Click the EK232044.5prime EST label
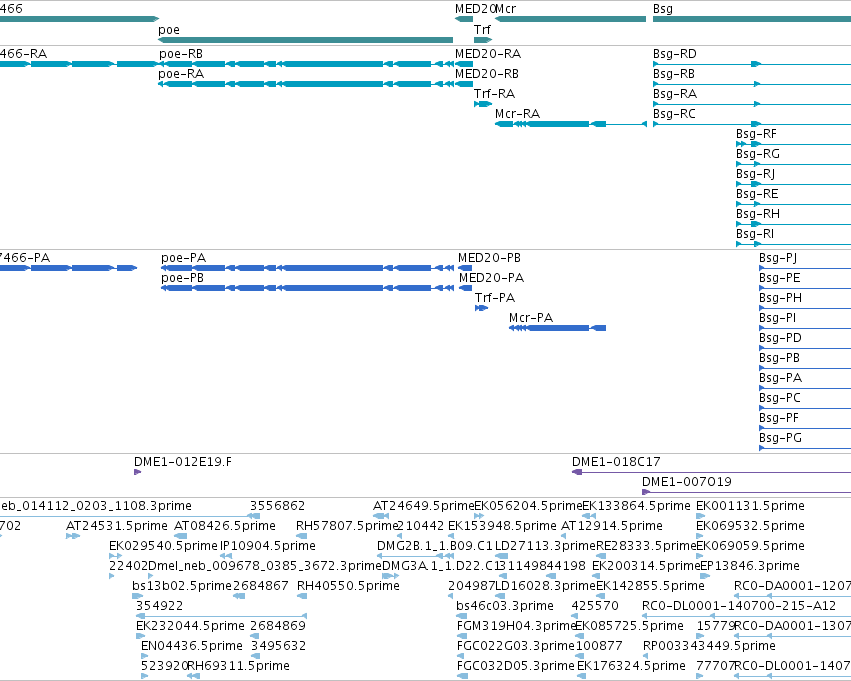 coord(190,627)
